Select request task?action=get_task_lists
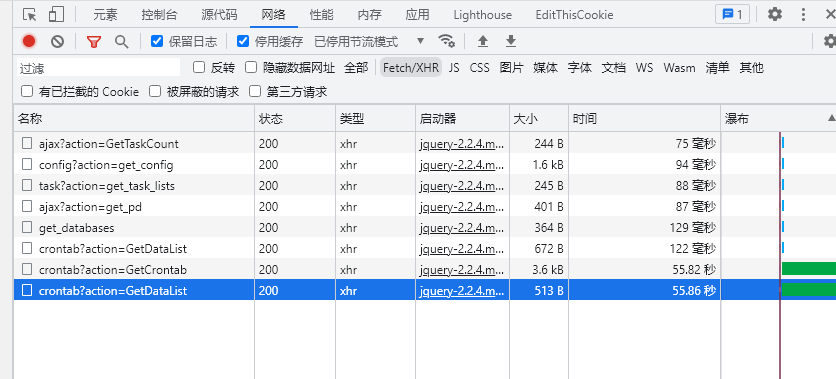Screen dimensions: 836x379 107,186
